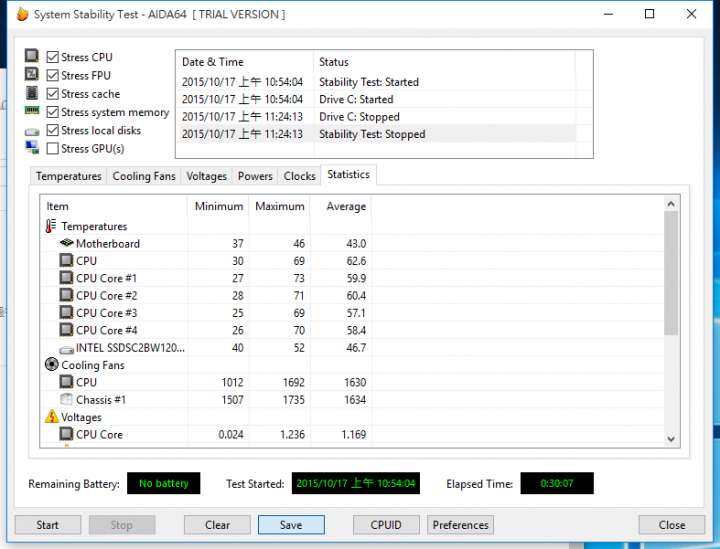
Task: Click the FPU percent icon beside Stress FPU
Action: click(x=32, y=74)
